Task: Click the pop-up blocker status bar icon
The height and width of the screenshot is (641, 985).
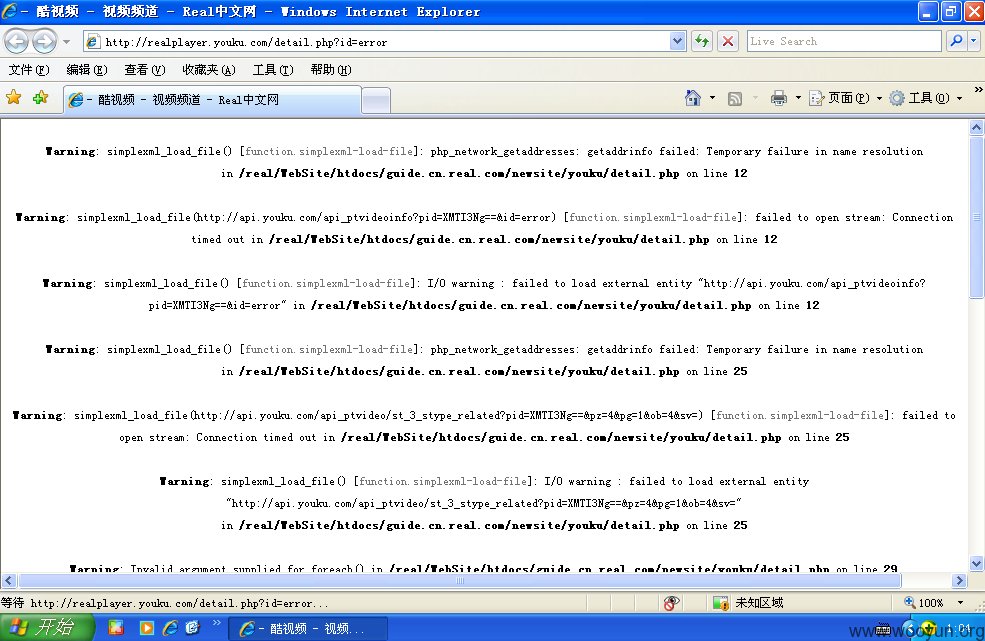Action: click(671, 603)
